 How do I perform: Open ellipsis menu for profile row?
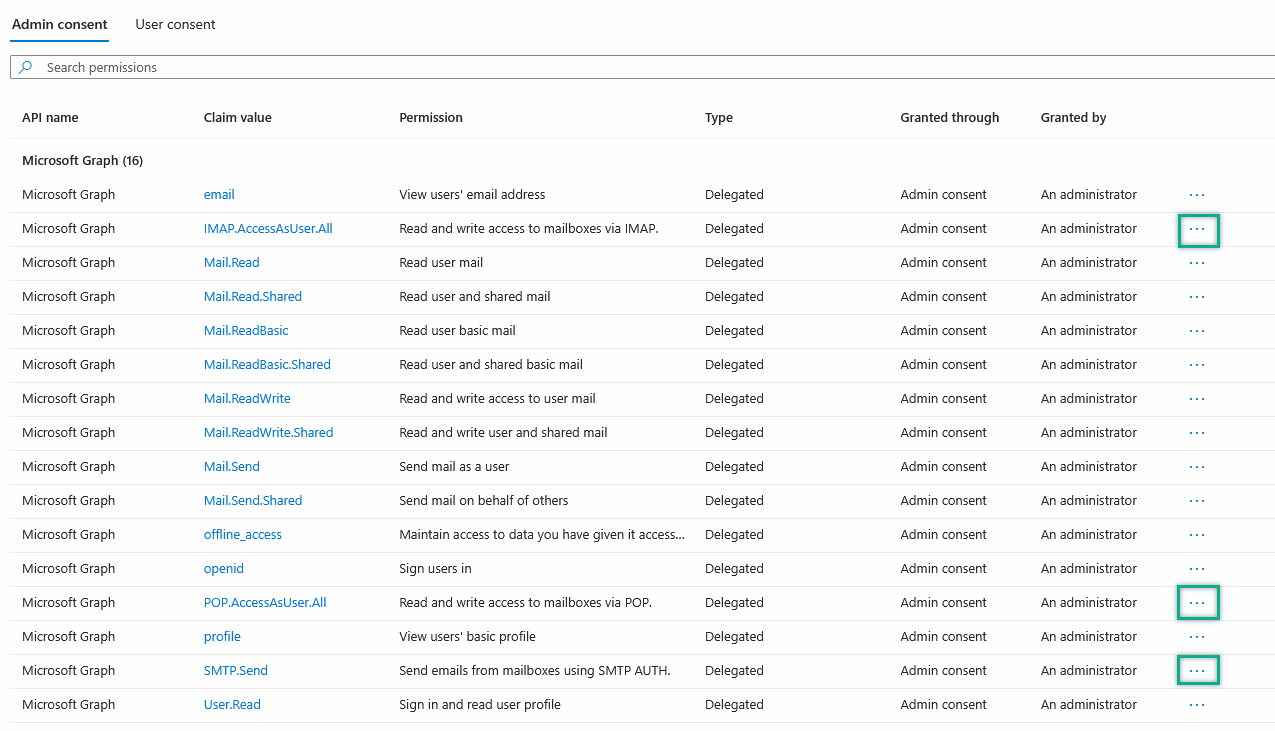(x=1197, y=637)
